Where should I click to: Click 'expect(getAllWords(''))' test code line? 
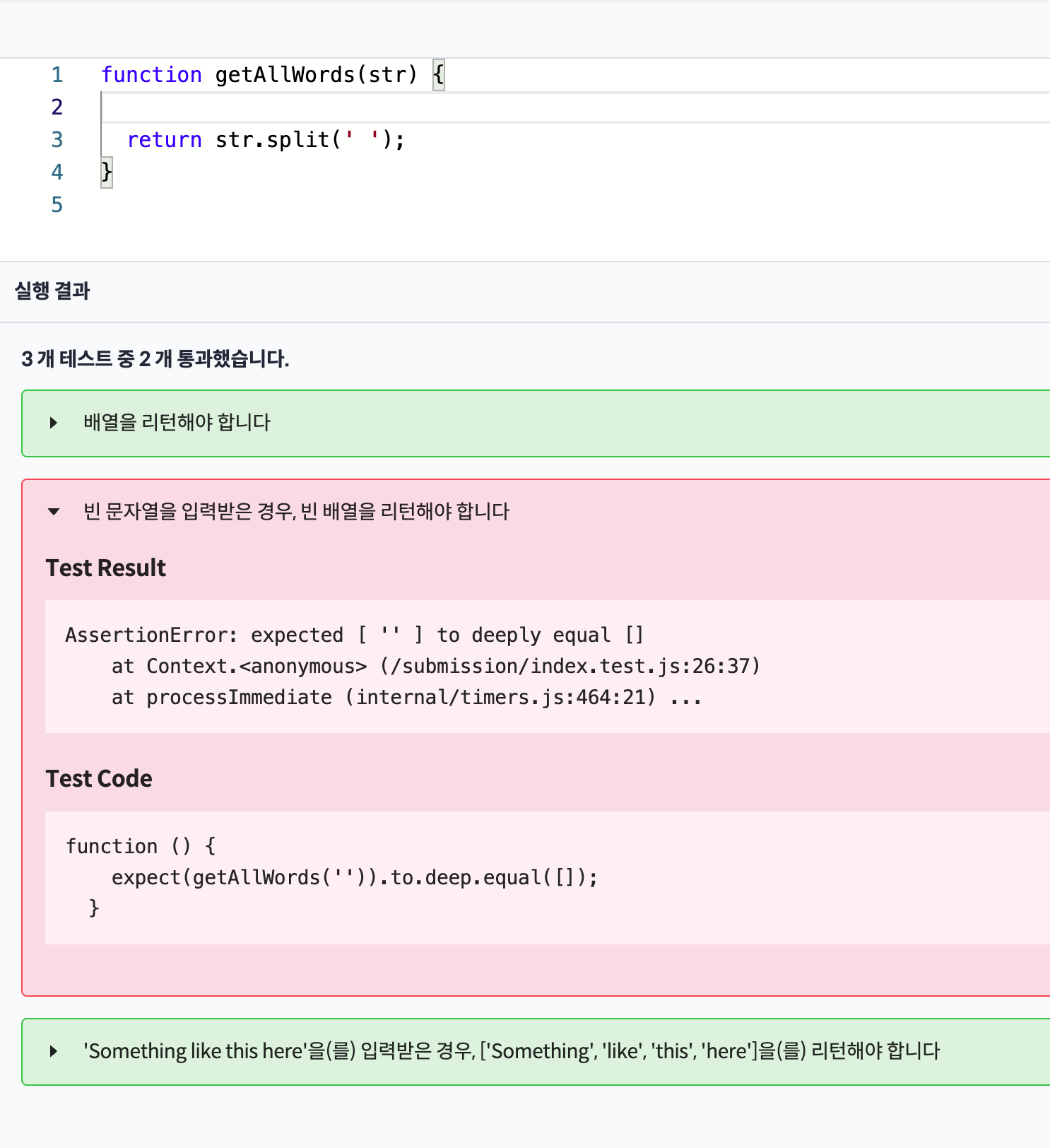(x=355, y=877)
